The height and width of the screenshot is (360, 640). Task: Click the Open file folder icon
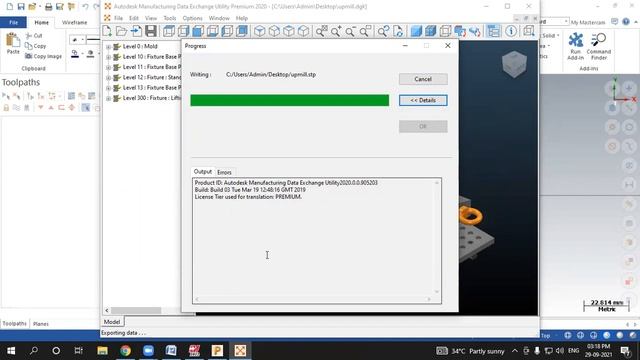tap(122, 31)
